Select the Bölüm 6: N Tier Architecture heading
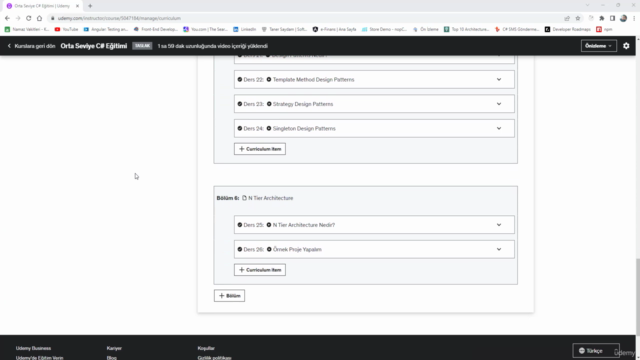The width and height of the screenshot is (640, 360). (x=255, y=198)
